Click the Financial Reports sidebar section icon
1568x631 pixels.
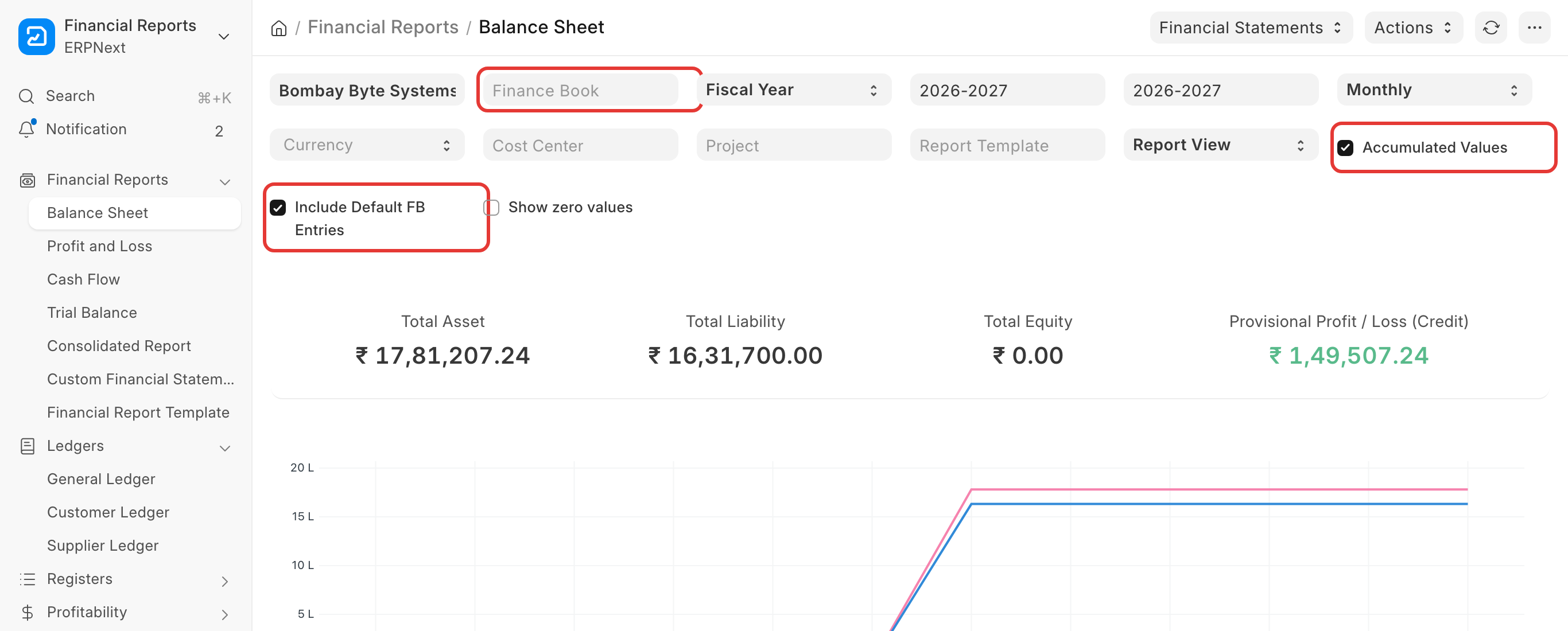28,180
